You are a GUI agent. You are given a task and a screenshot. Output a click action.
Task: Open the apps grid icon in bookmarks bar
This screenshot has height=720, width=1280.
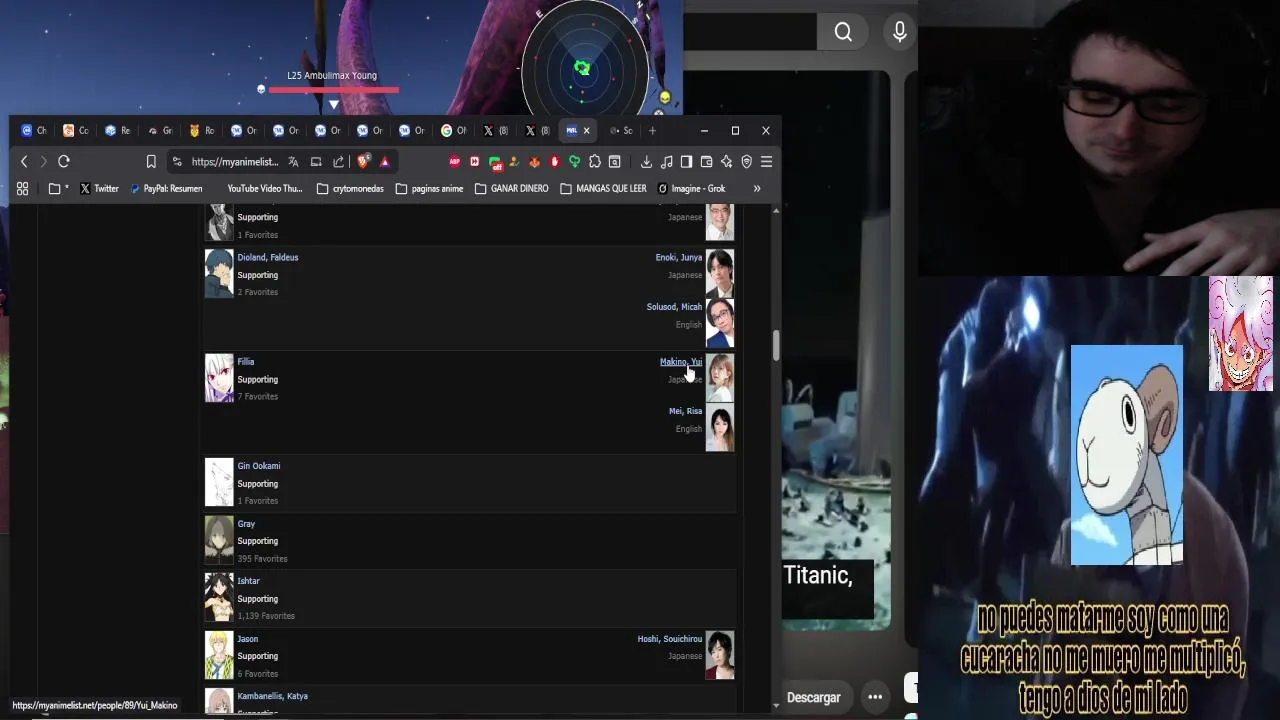(x=22, y=188)
